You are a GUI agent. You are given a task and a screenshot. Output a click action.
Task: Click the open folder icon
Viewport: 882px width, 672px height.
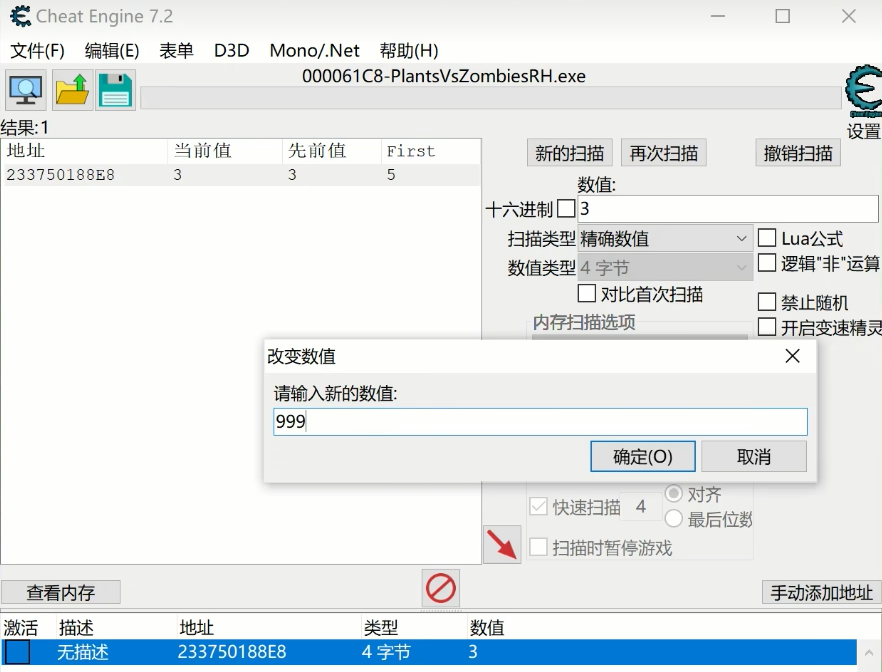[72, 90]
